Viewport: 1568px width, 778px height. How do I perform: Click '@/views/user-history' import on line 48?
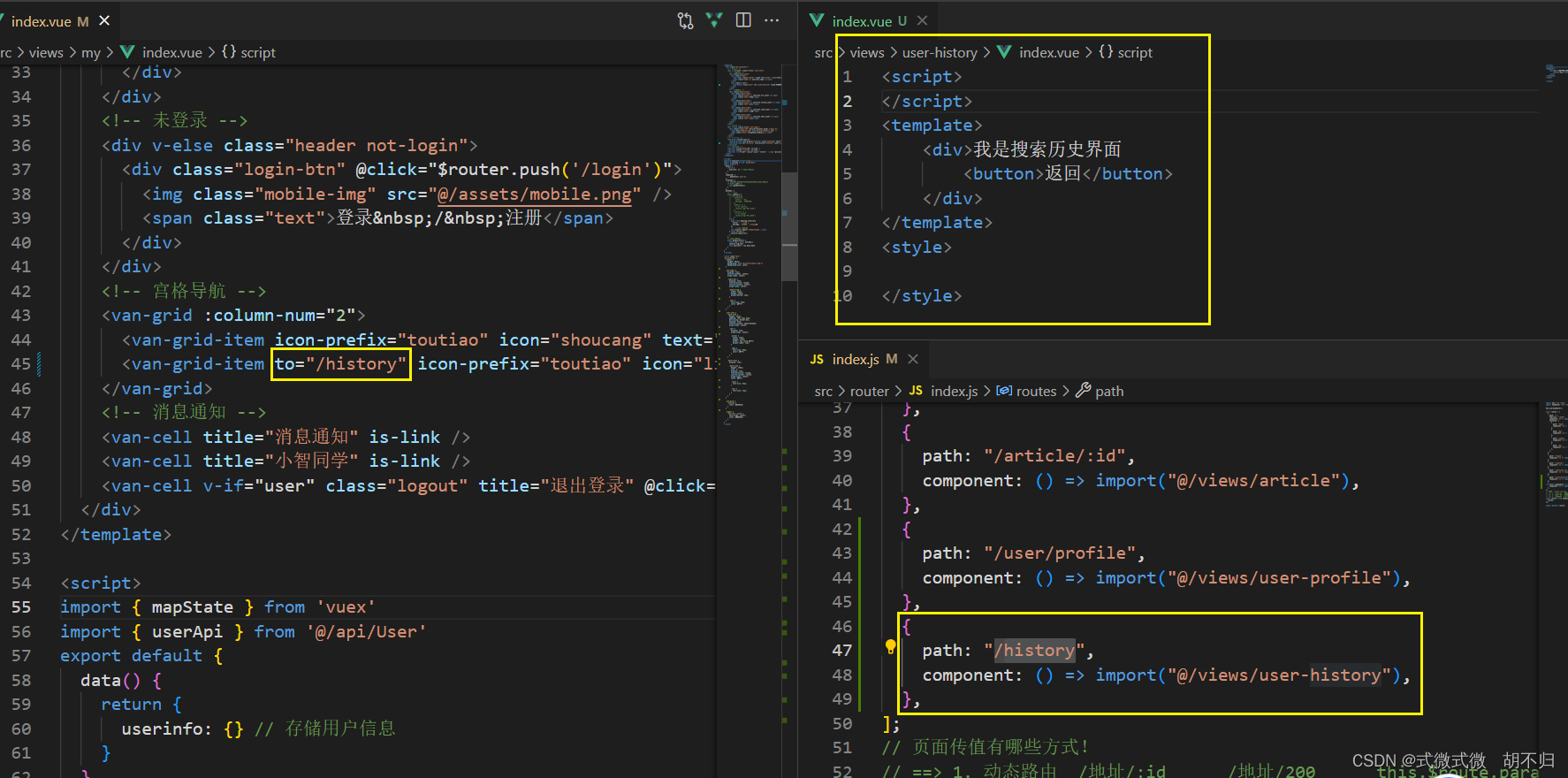1279,675
